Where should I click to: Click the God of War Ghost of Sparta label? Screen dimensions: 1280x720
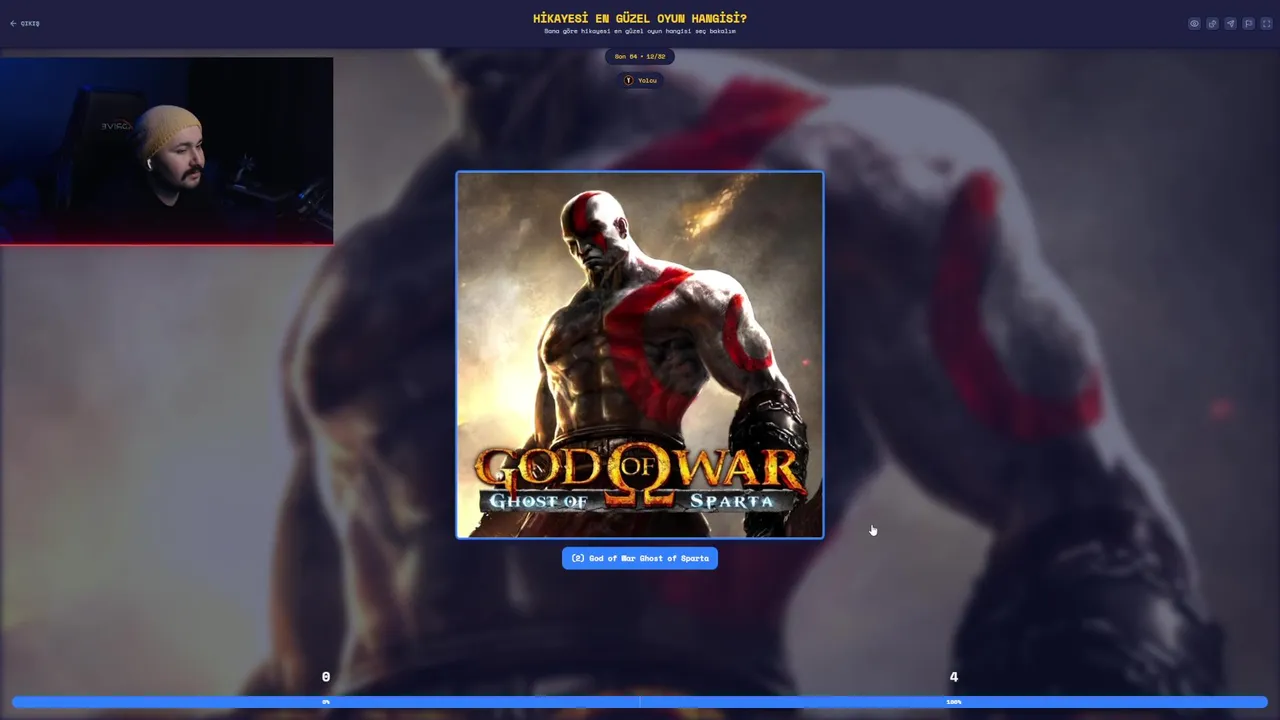[640, 558]
